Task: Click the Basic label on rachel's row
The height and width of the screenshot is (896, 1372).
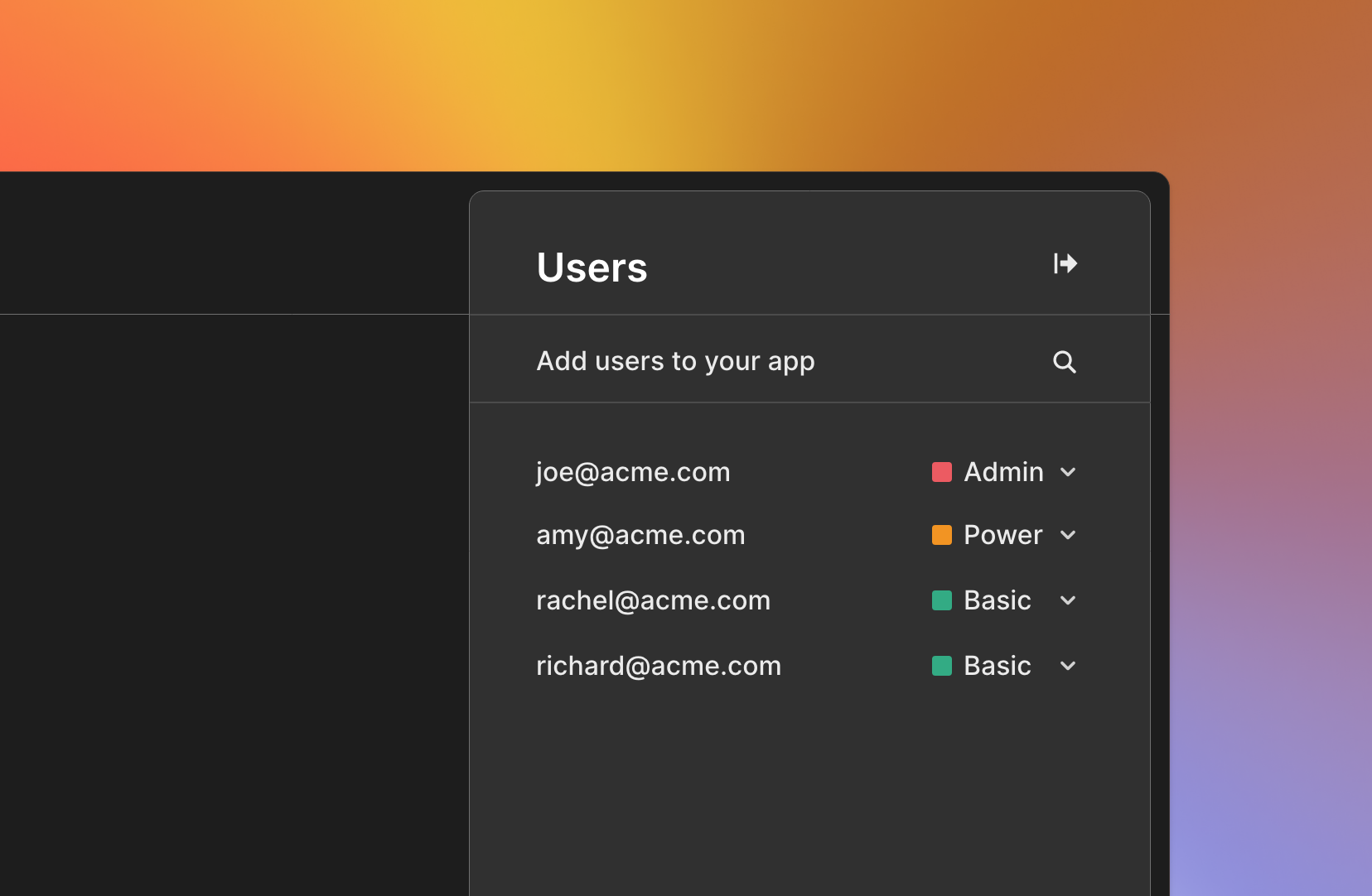Action: (x=997, y=600)
